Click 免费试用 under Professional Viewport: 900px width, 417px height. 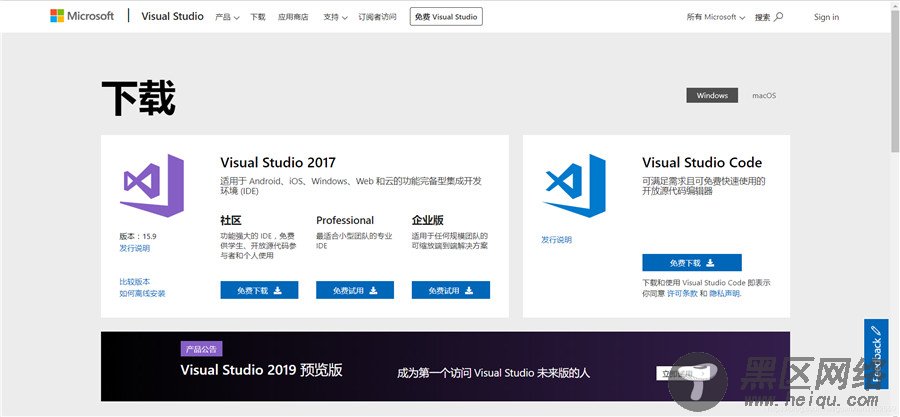(355, 290)
